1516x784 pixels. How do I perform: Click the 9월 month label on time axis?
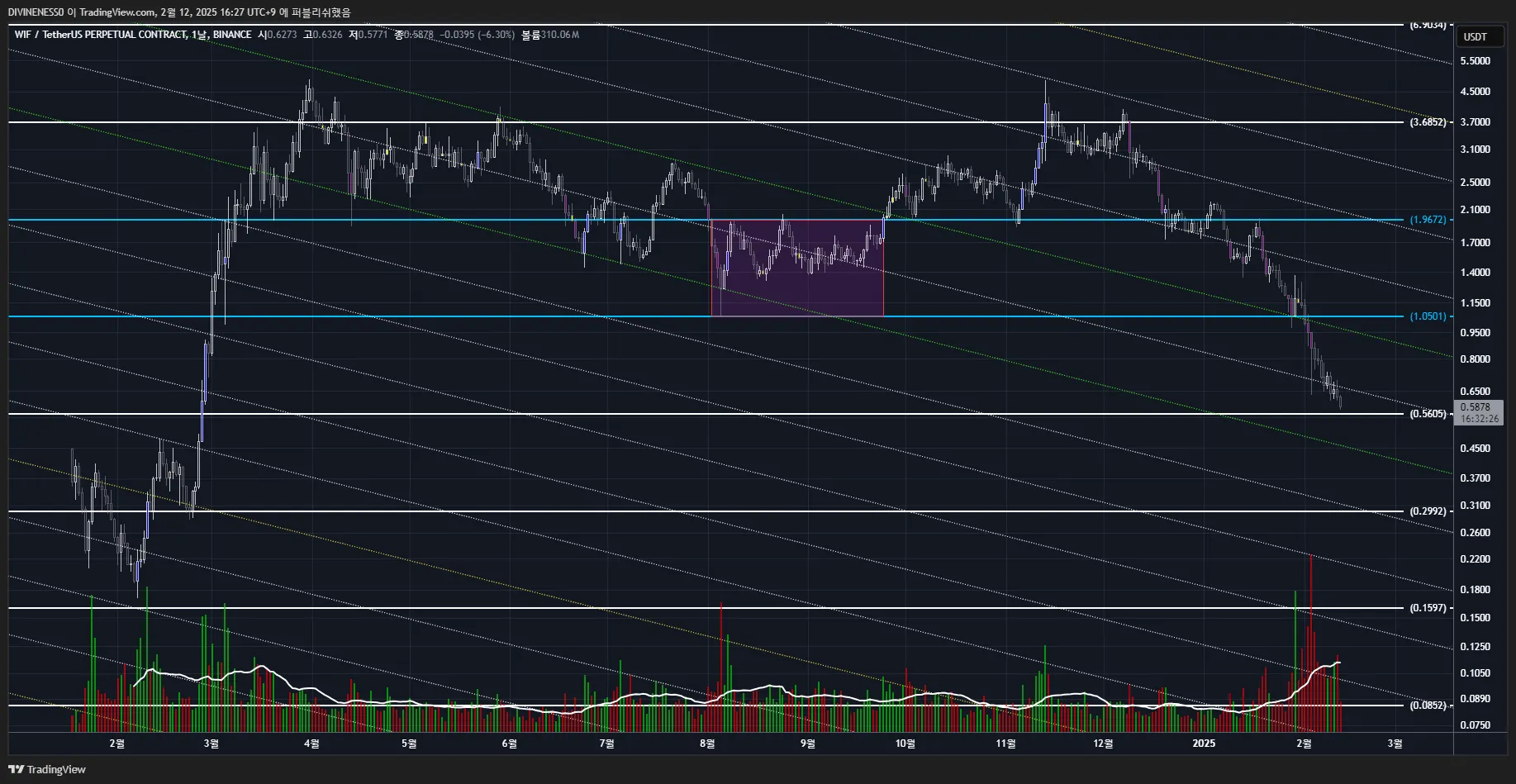tap(808, 744)
